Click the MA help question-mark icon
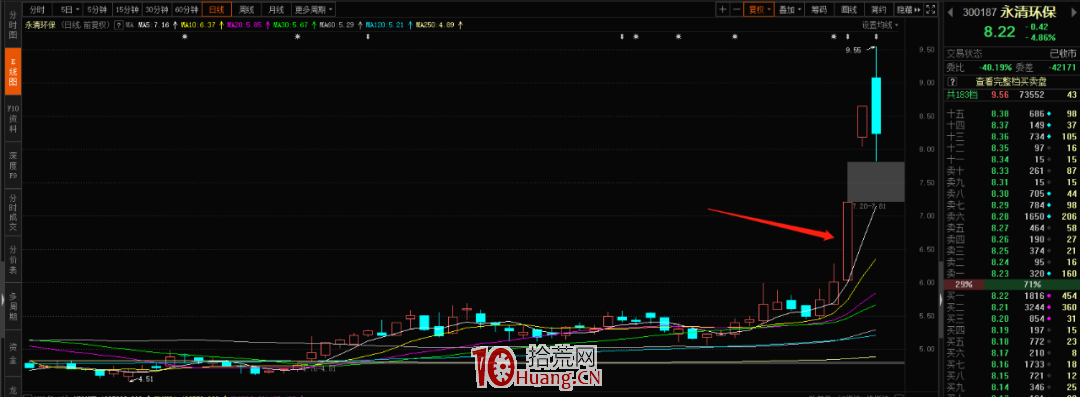1080x397 pixels. click(x=119, y=25)
